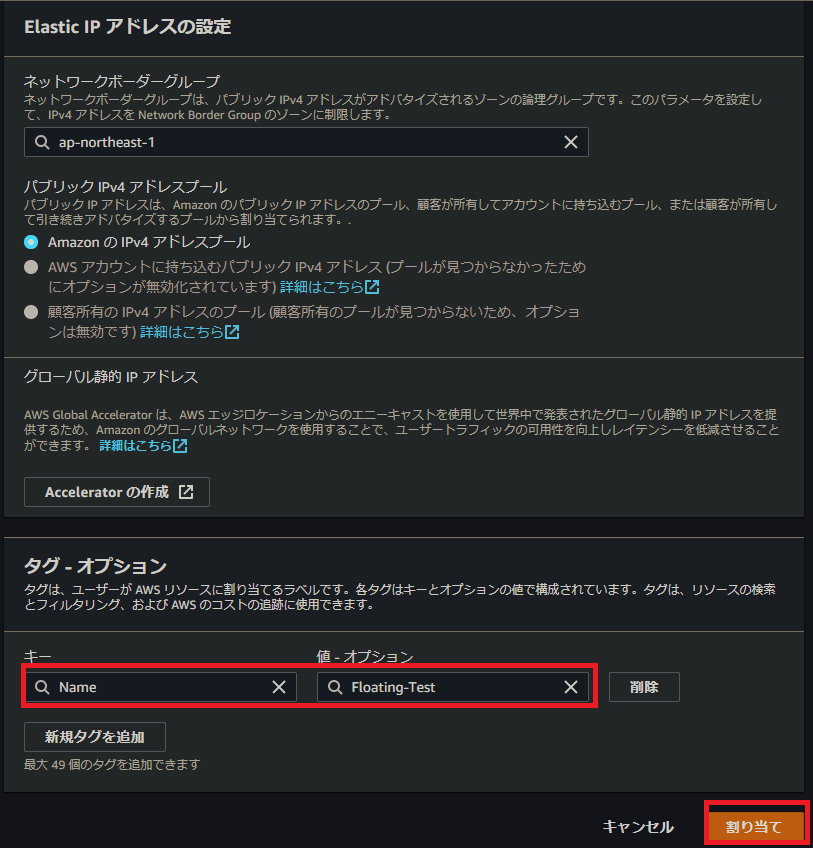Remove the tag with 削除 button
813x848 pixels.
tap(644, 687)
